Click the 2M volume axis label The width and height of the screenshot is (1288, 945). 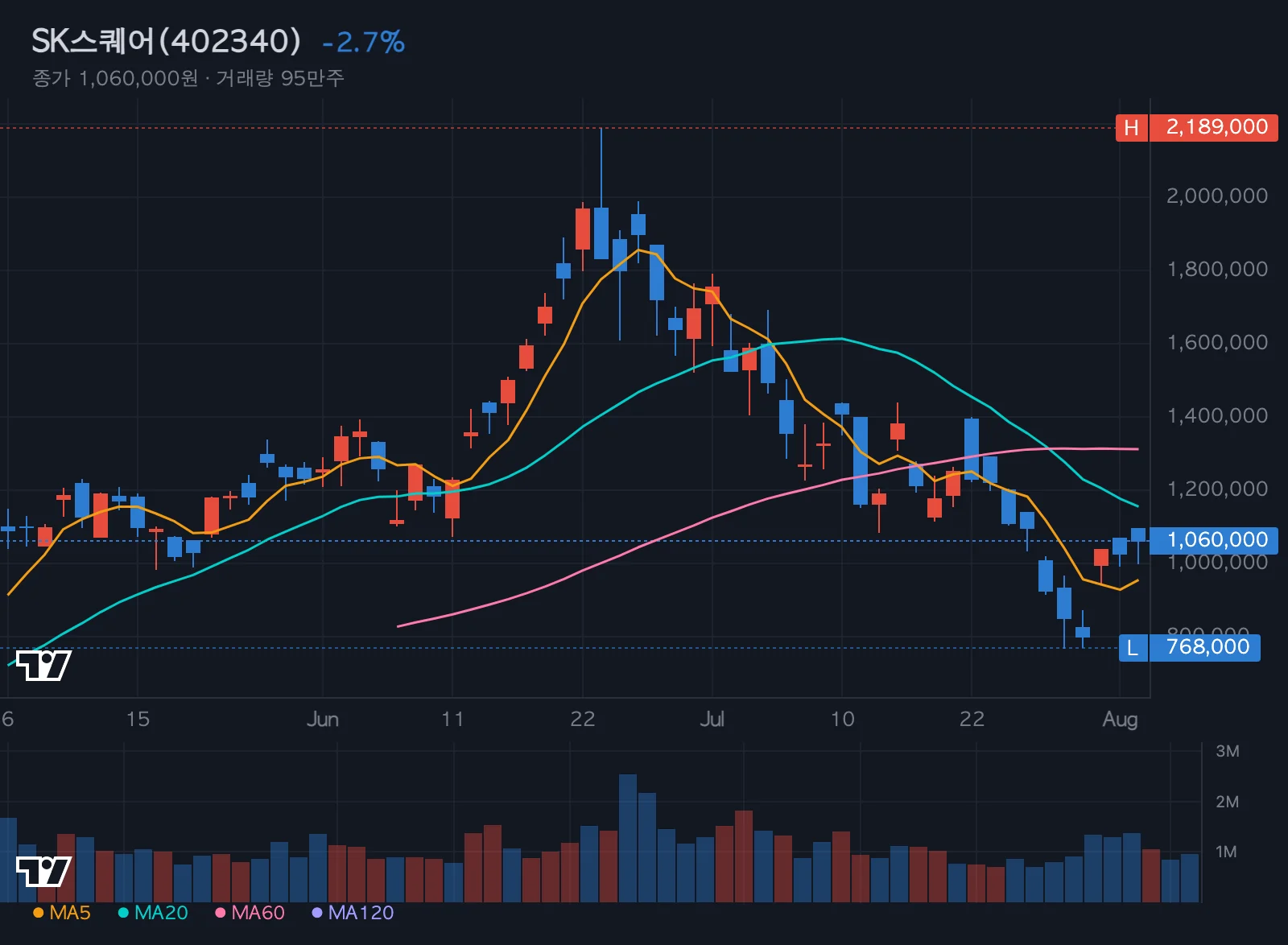(x=1227, y=802)
